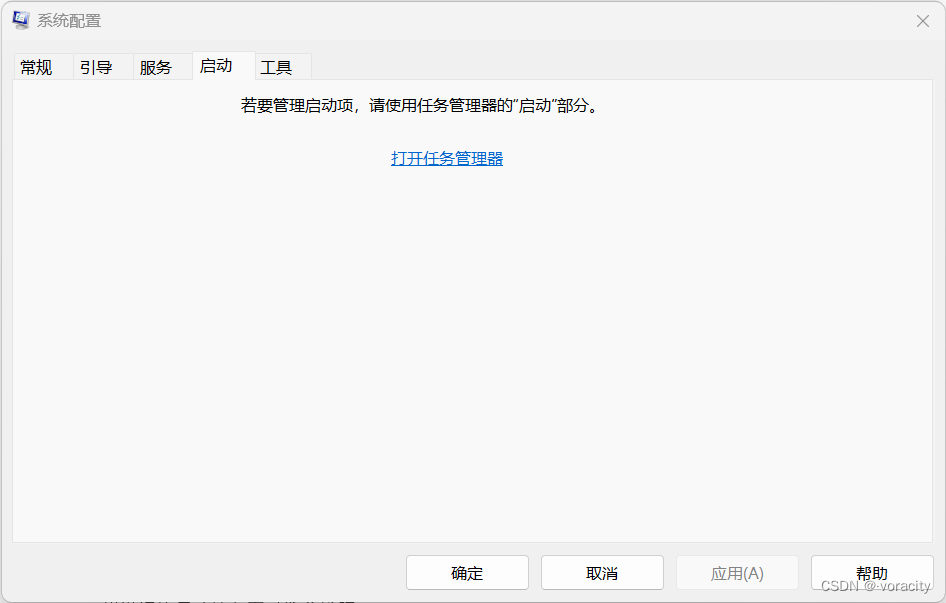Select the 服务 tab

point(157,67)
